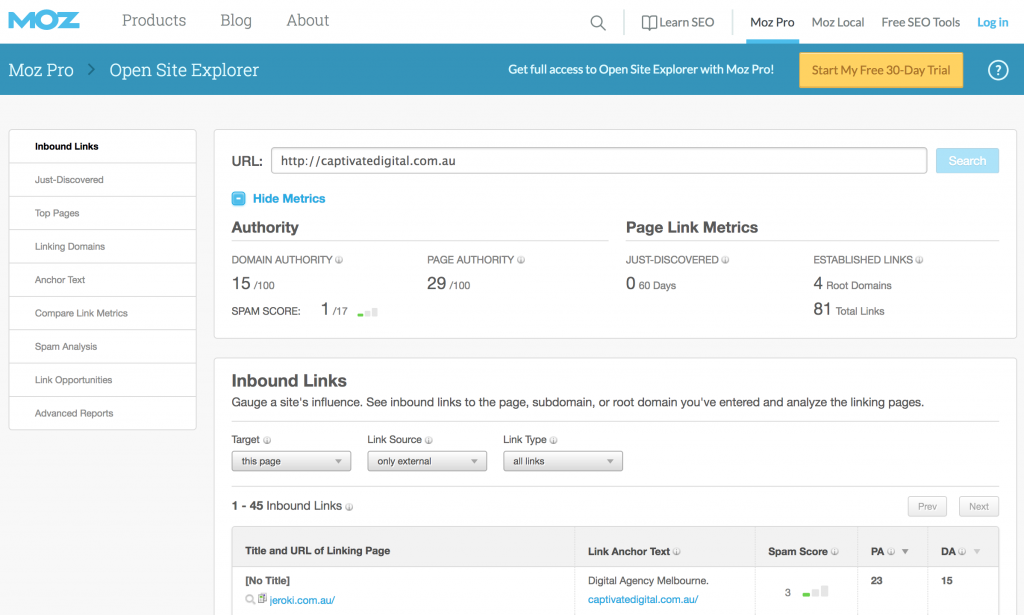The image size is (1024, 615).
Task: Click info icon next to DA column
Action: click(x=962, y=552)
